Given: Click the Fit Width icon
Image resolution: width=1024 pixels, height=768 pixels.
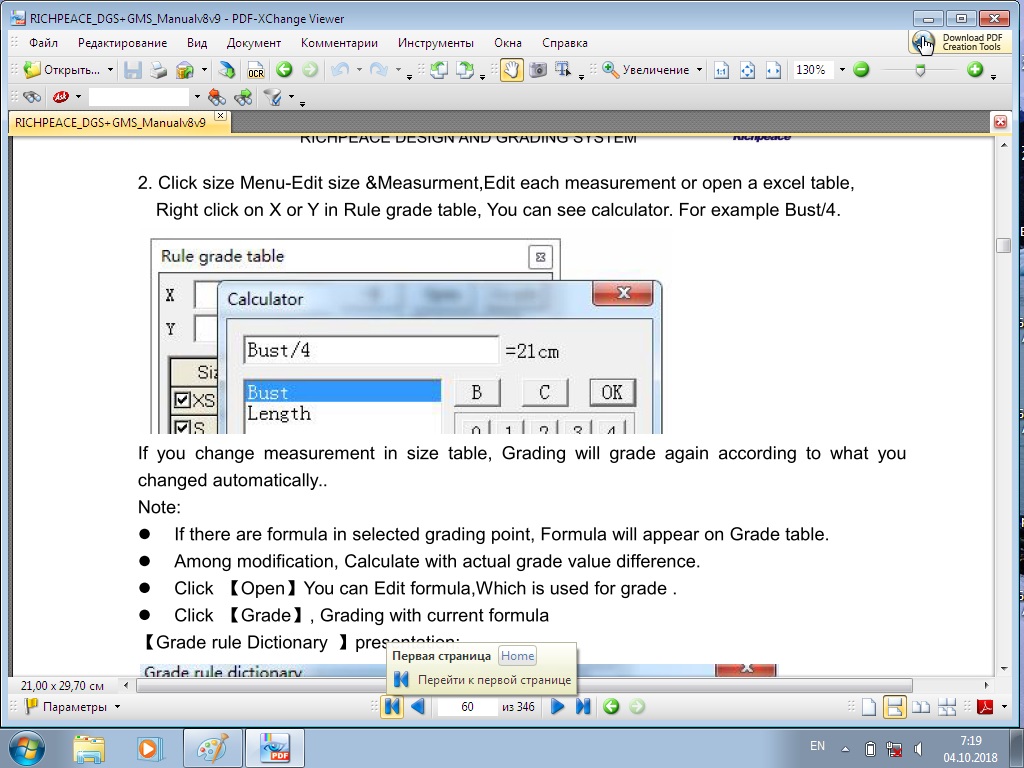Looking at the screenshot, I should (773, 70).
